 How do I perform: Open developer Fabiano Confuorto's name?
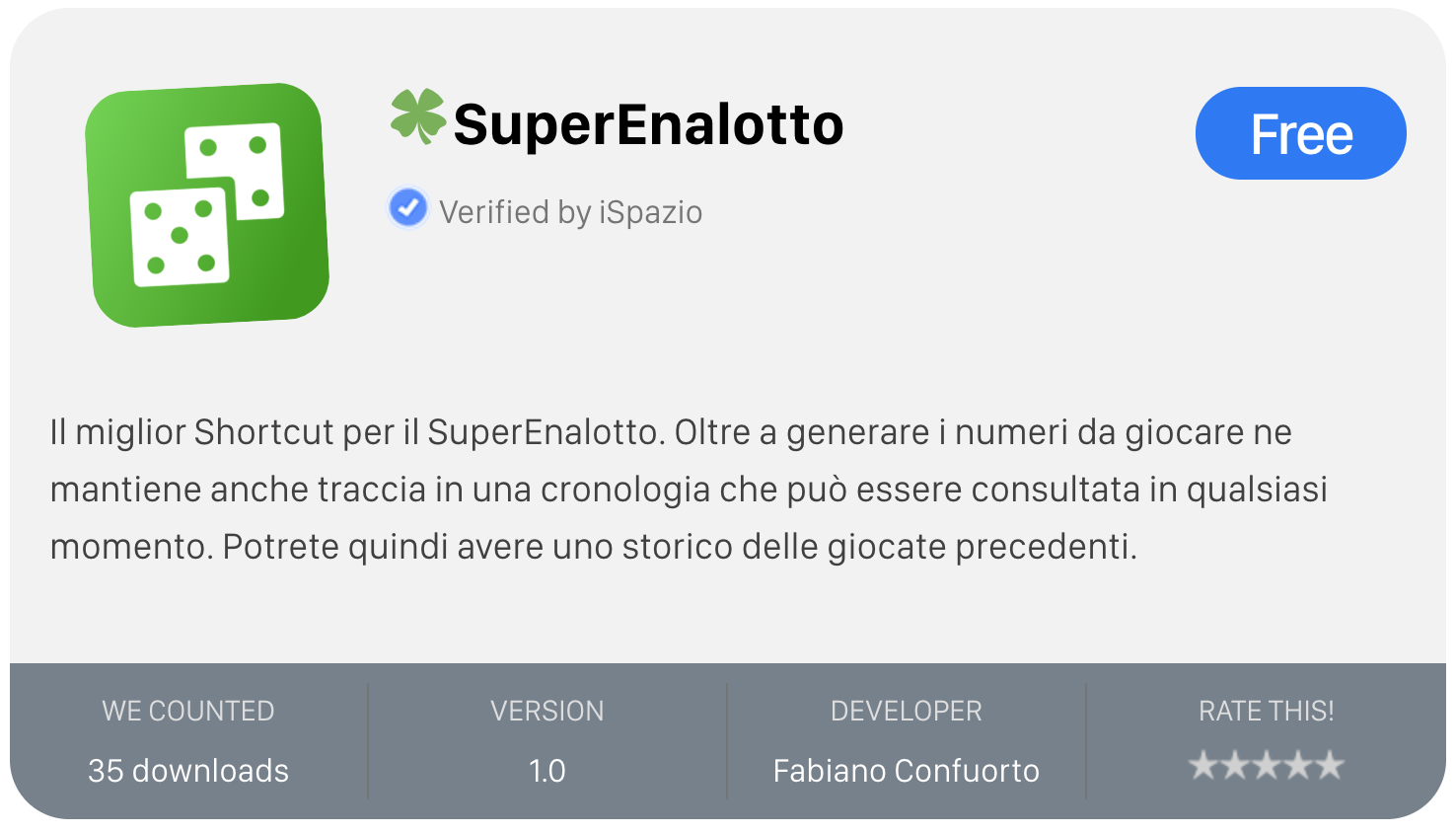click(906, 771)
